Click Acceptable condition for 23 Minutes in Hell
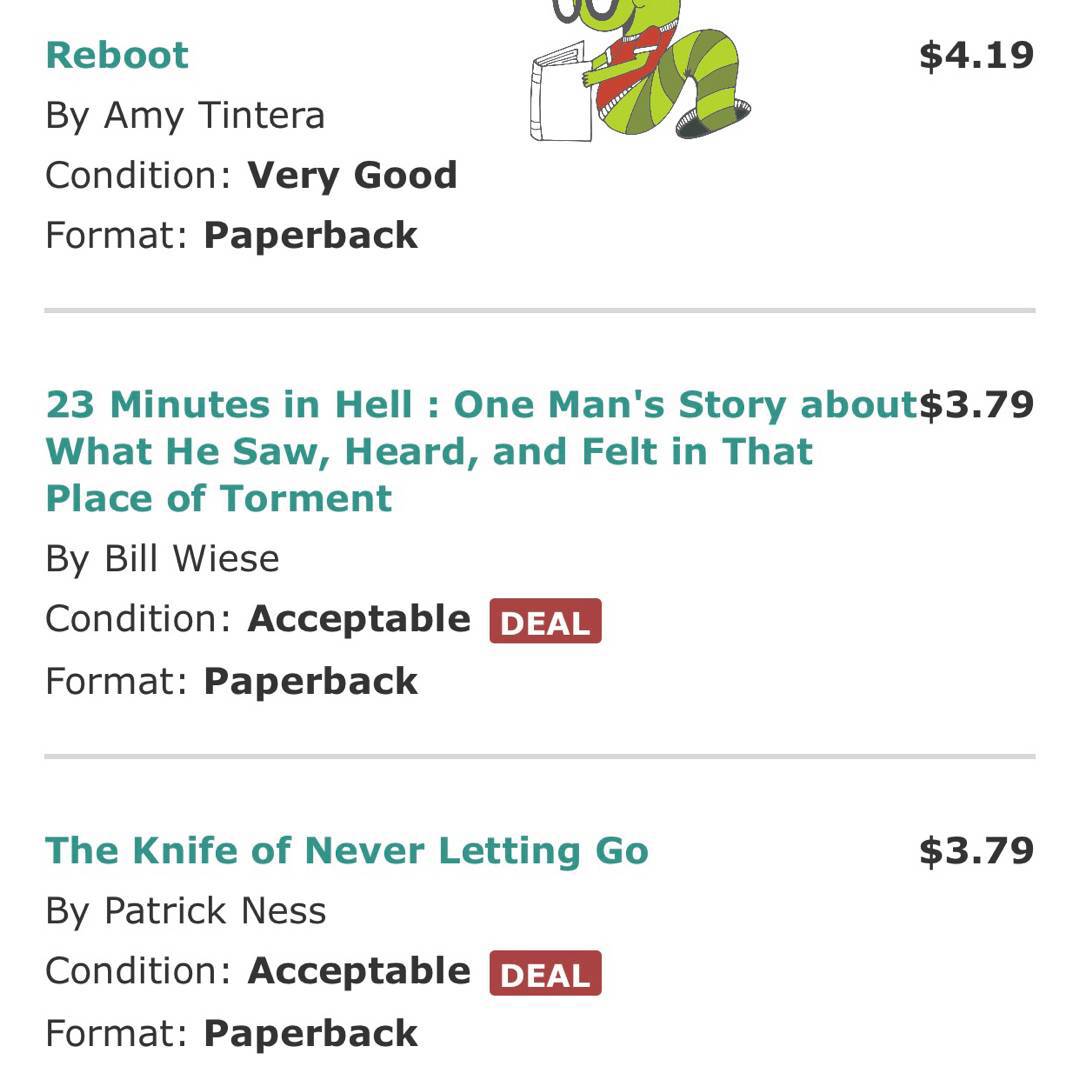 (x=358, y=619)
